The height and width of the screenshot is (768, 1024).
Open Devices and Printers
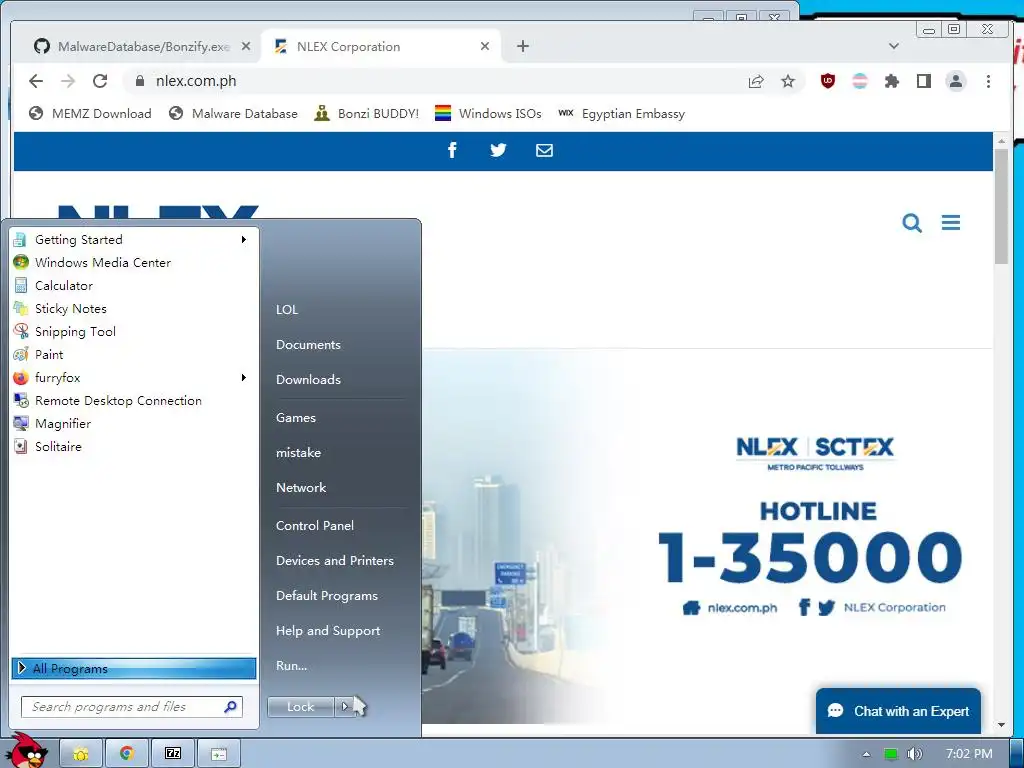334,560
